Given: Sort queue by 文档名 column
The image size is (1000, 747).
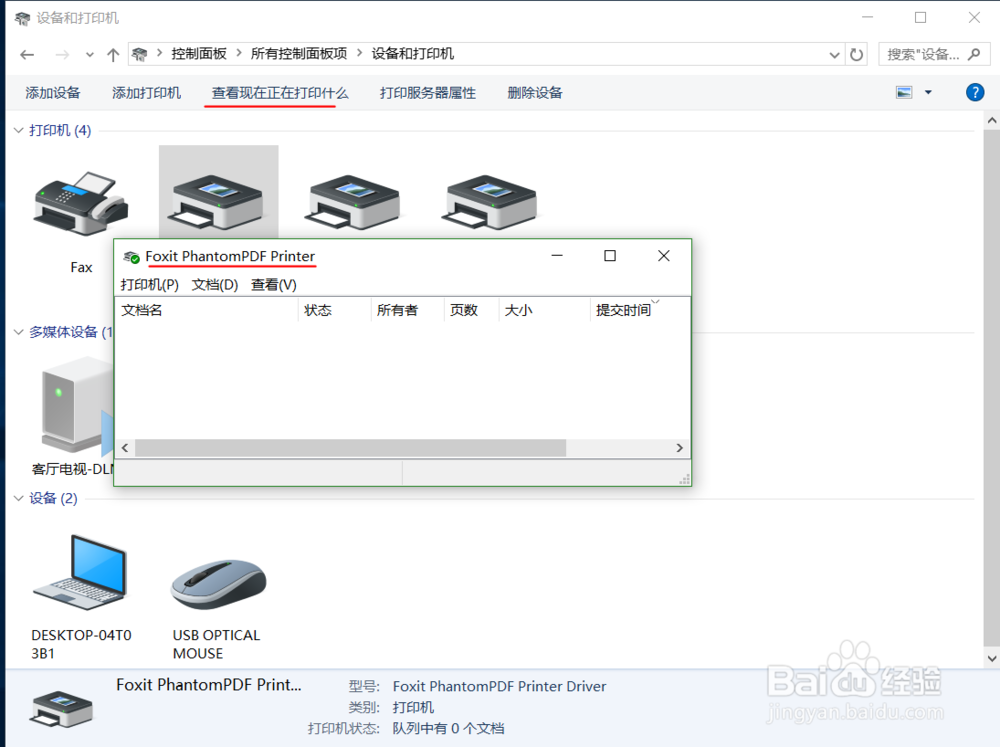Looking at the screenshot, I should click(x=207, y=310).
